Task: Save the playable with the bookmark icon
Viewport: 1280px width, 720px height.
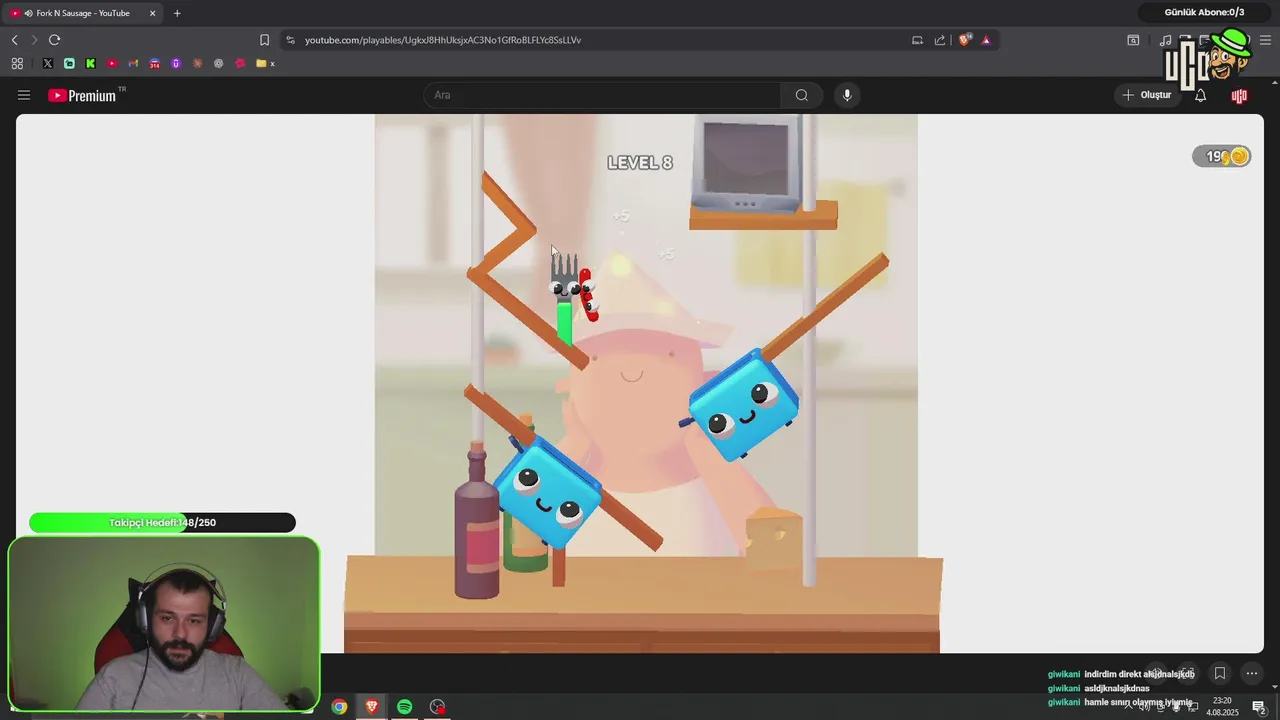Action: point(1220,674)
